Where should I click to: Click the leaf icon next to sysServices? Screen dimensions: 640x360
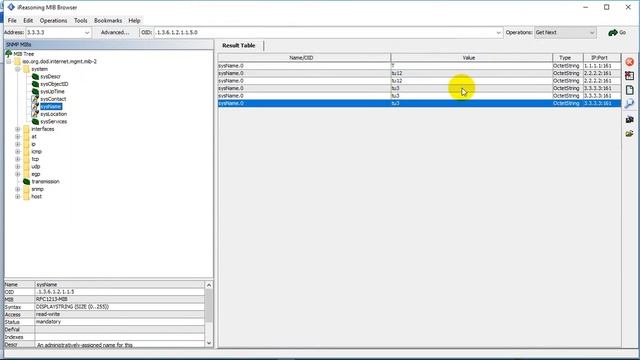(36, 121)
